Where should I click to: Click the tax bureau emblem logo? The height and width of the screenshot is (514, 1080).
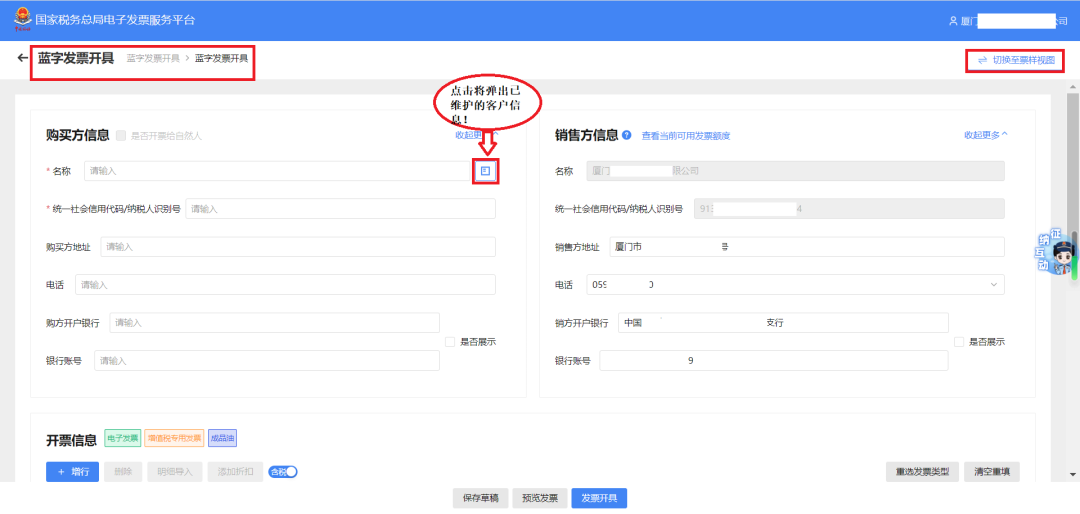(22, 20)
